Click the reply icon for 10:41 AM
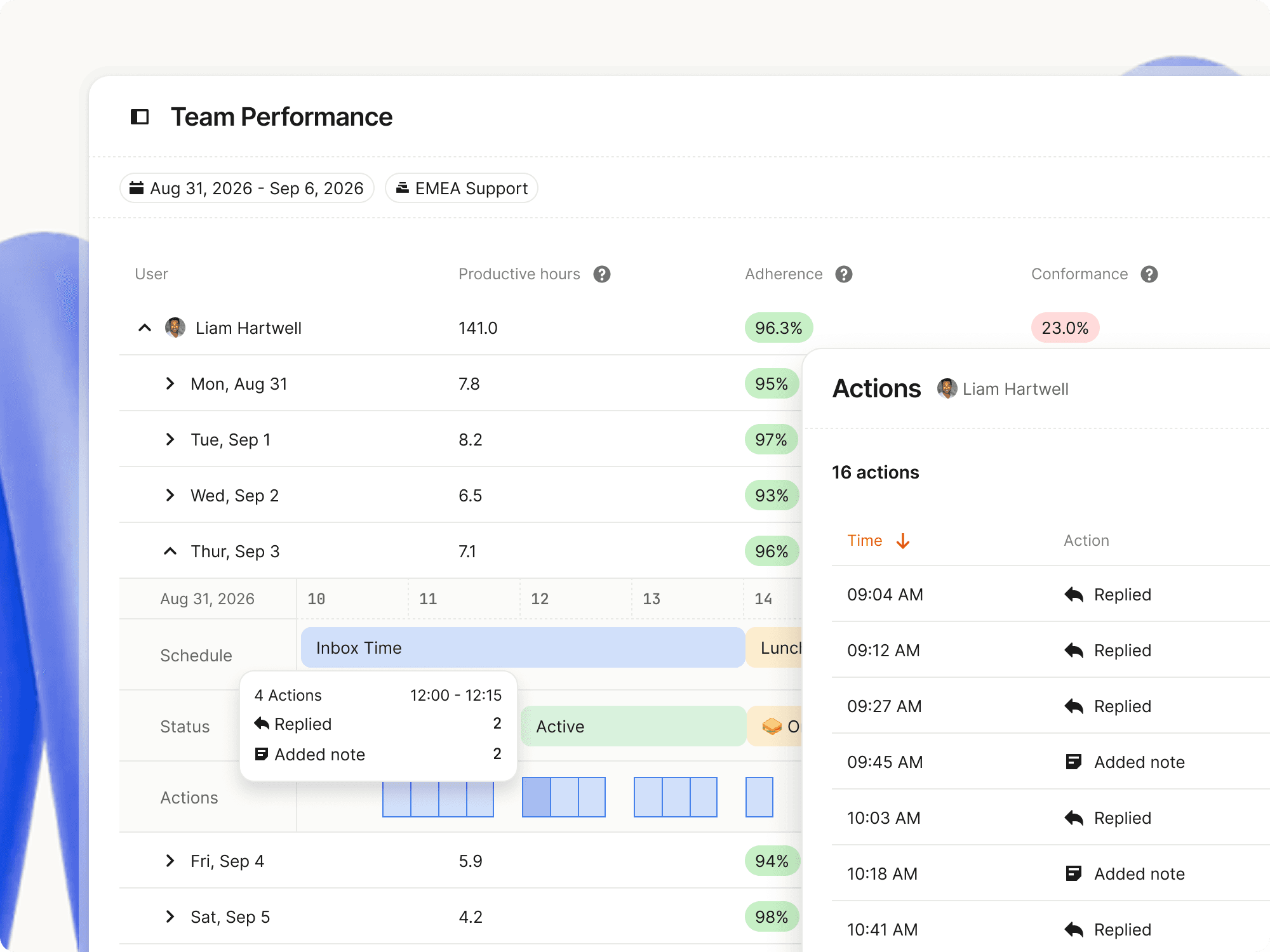Image resolution: width=1270 pixels, height=952 pixels. 1074,930
